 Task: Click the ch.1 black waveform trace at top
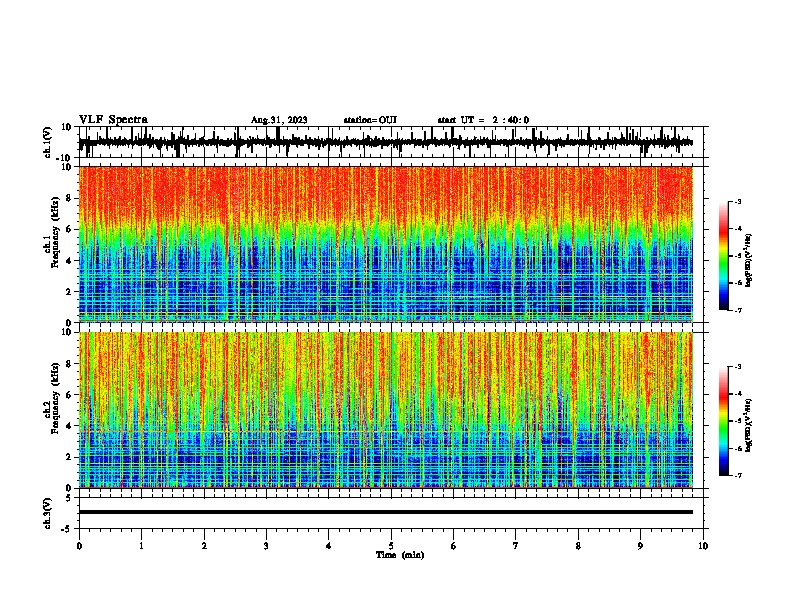click(385, 142)
